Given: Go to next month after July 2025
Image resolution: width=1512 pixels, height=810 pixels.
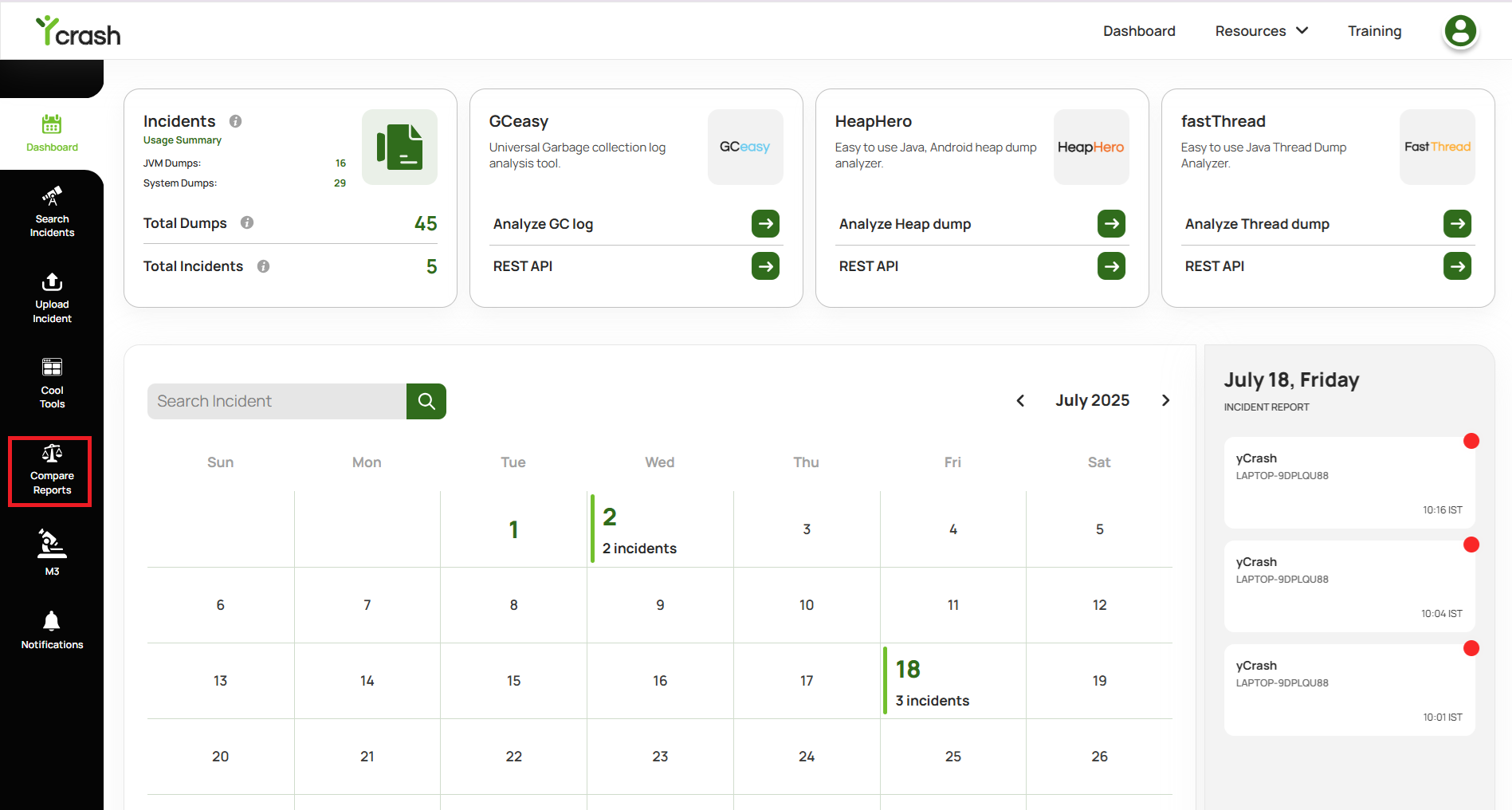Looking at the screenshot, I should pyautogui.click(x=1165, y=400).
